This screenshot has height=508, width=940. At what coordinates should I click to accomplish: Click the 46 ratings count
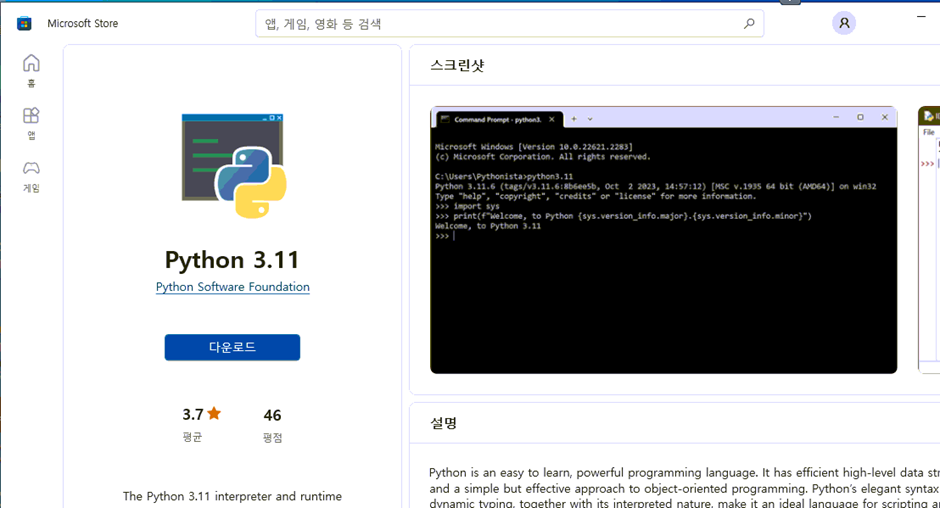click(272, 415)
